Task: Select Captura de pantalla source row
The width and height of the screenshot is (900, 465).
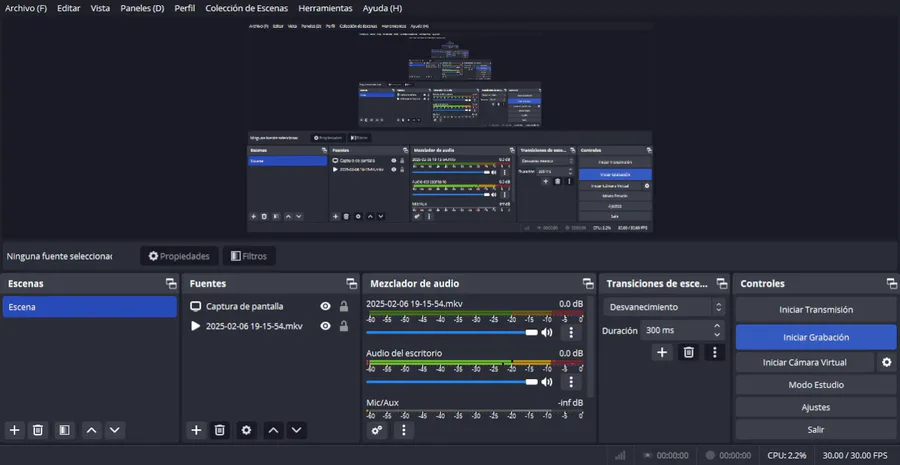Action: point(269,307)
